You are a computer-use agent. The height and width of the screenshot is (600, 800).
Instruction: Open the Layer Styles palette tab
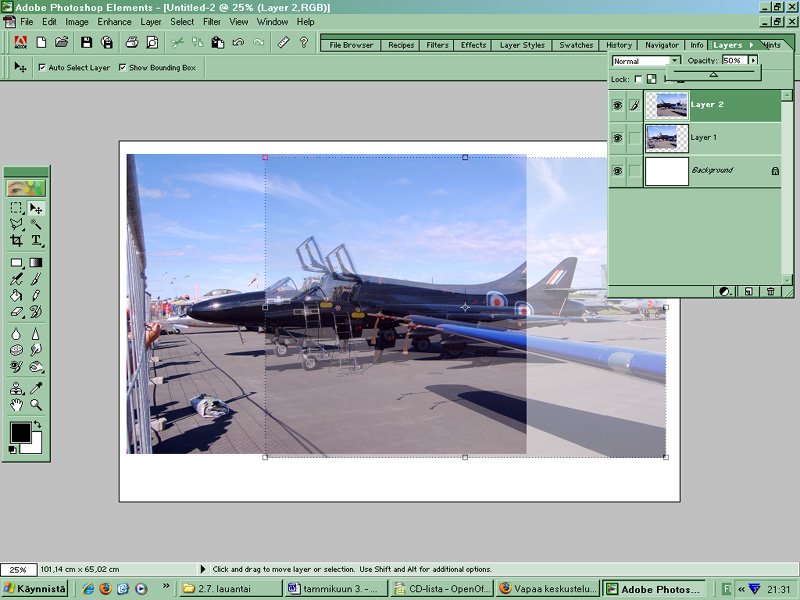click(x=522, y=45)
